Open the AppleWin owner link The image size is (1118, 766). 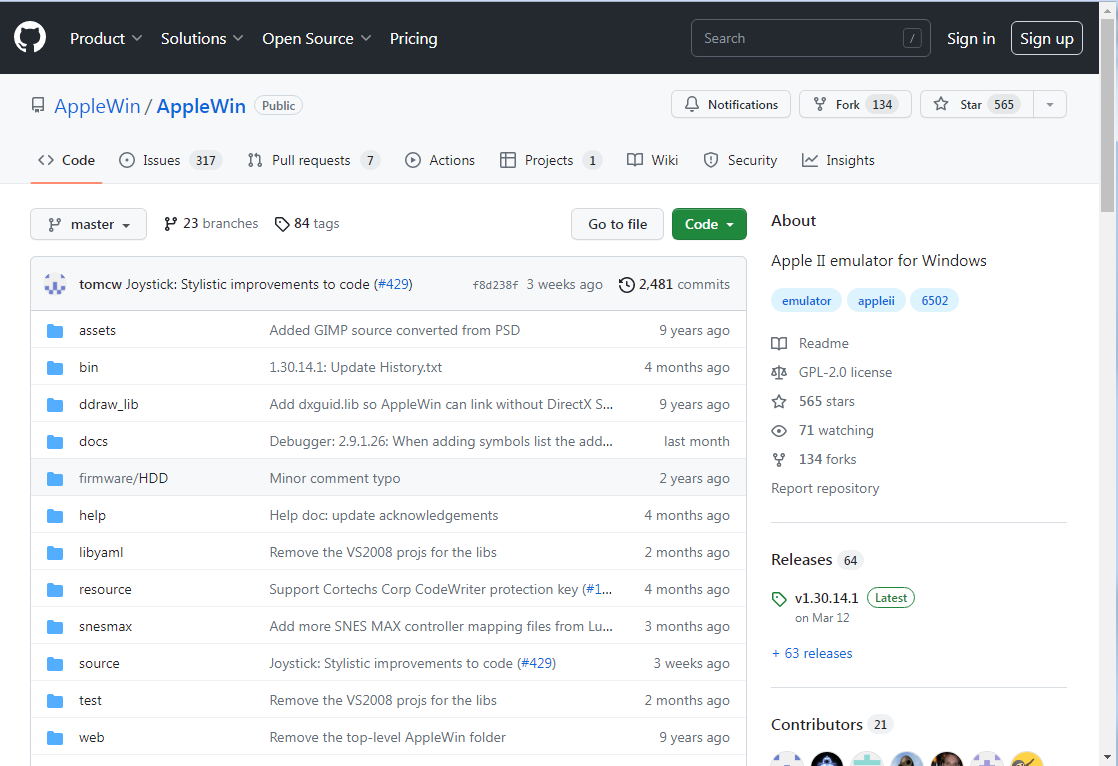97,106
